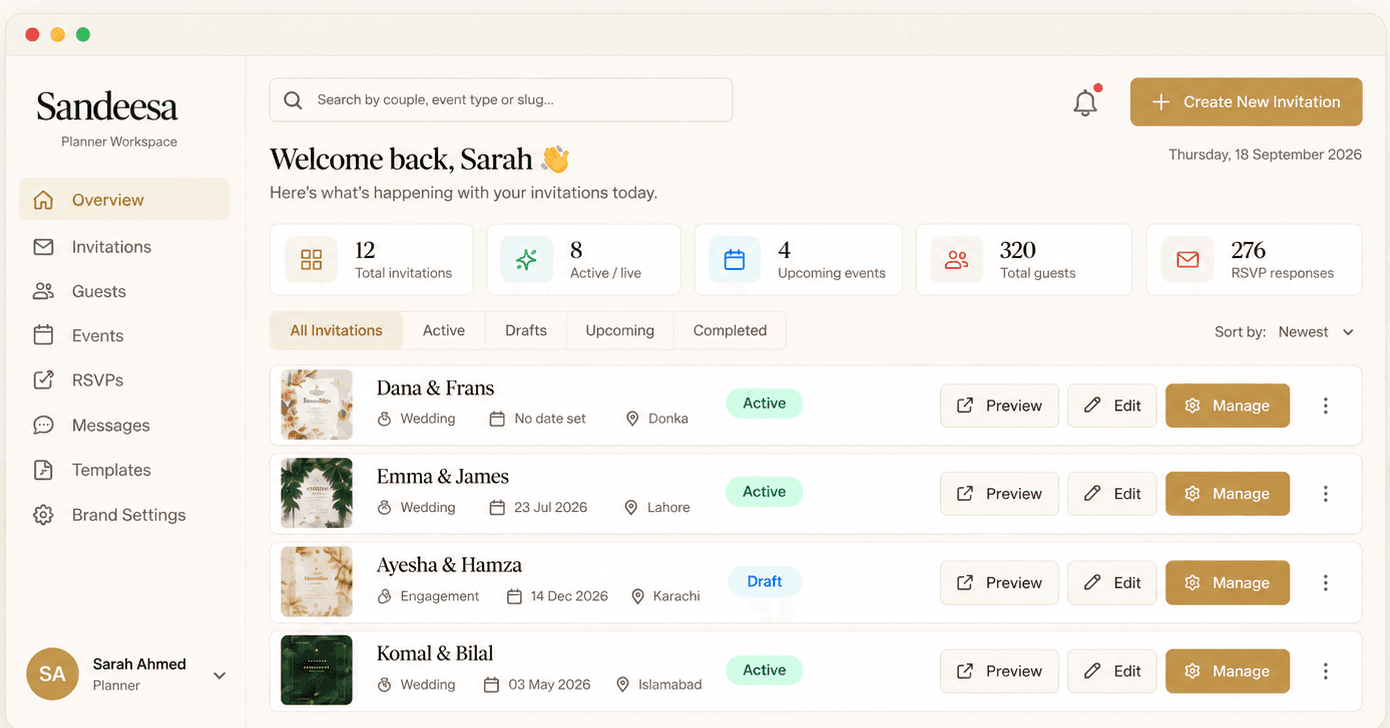
Task: Click the Upcoming events calendar icon
Action: coord(735,260)
